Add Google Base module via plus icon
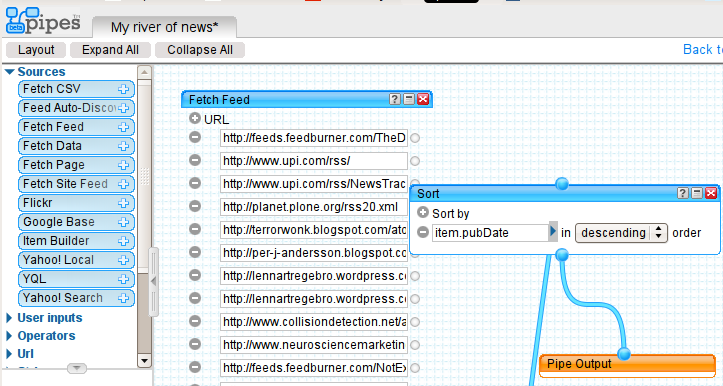The width and height of the screenshot is (723, 386). point(123,222)
